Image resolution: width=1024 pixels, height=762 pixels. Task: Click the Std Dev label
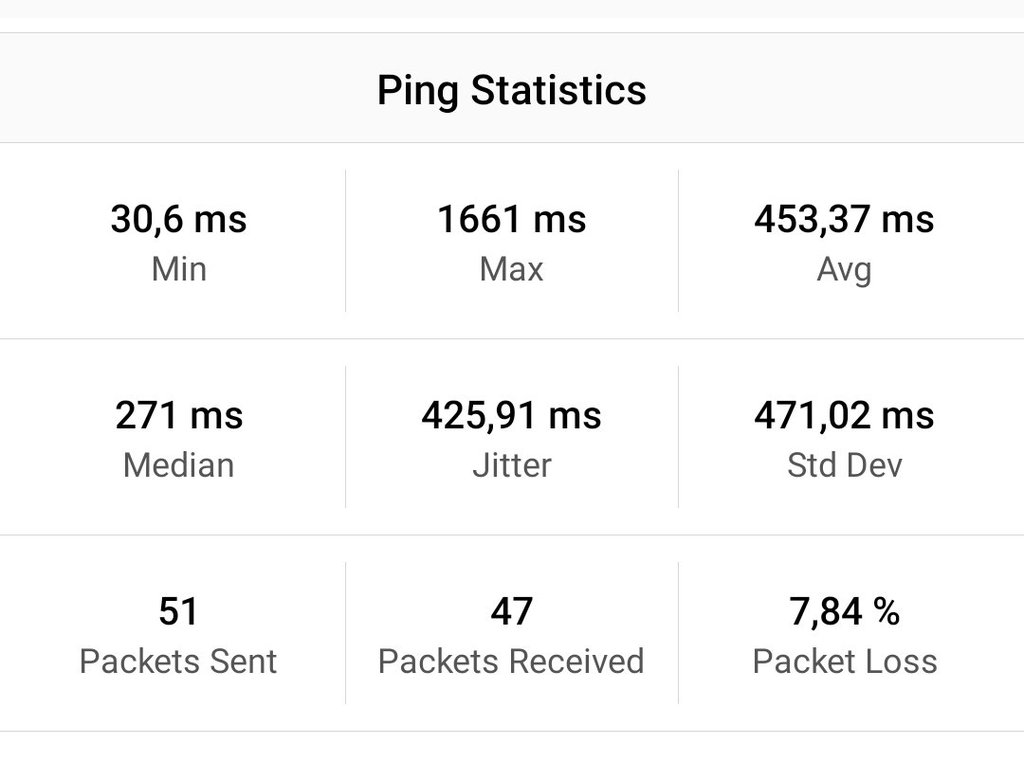point(844,465)
